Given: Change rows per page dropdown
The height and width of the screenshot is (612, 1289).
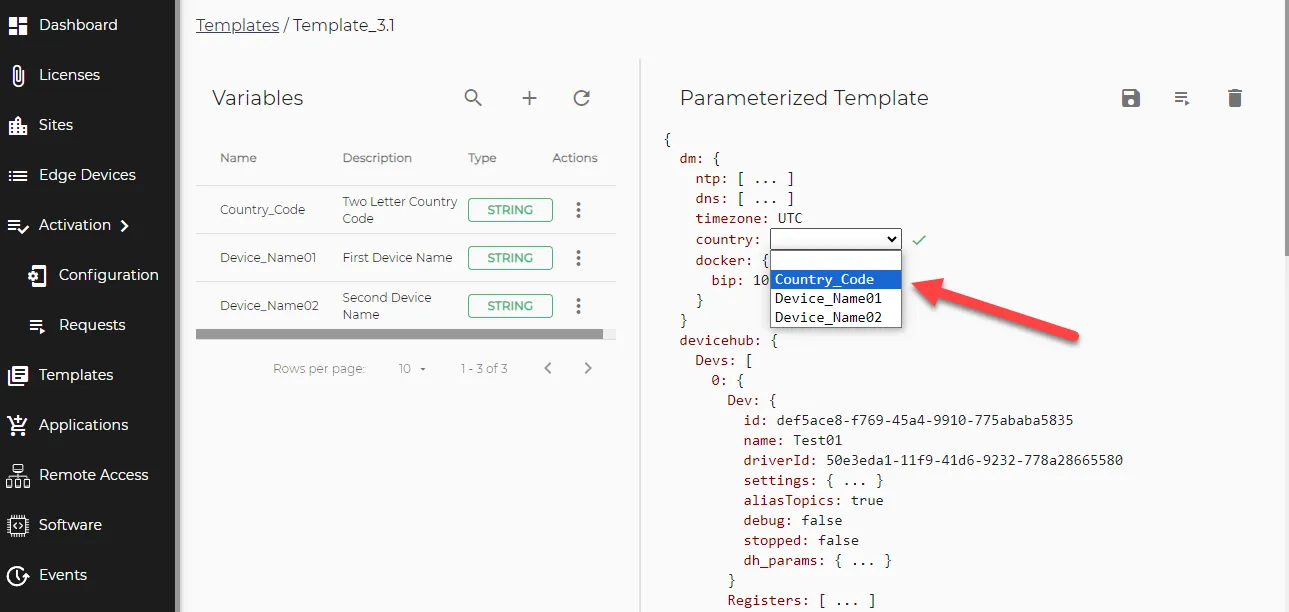Looking at the screenshot, I should (x=412, y=369).
